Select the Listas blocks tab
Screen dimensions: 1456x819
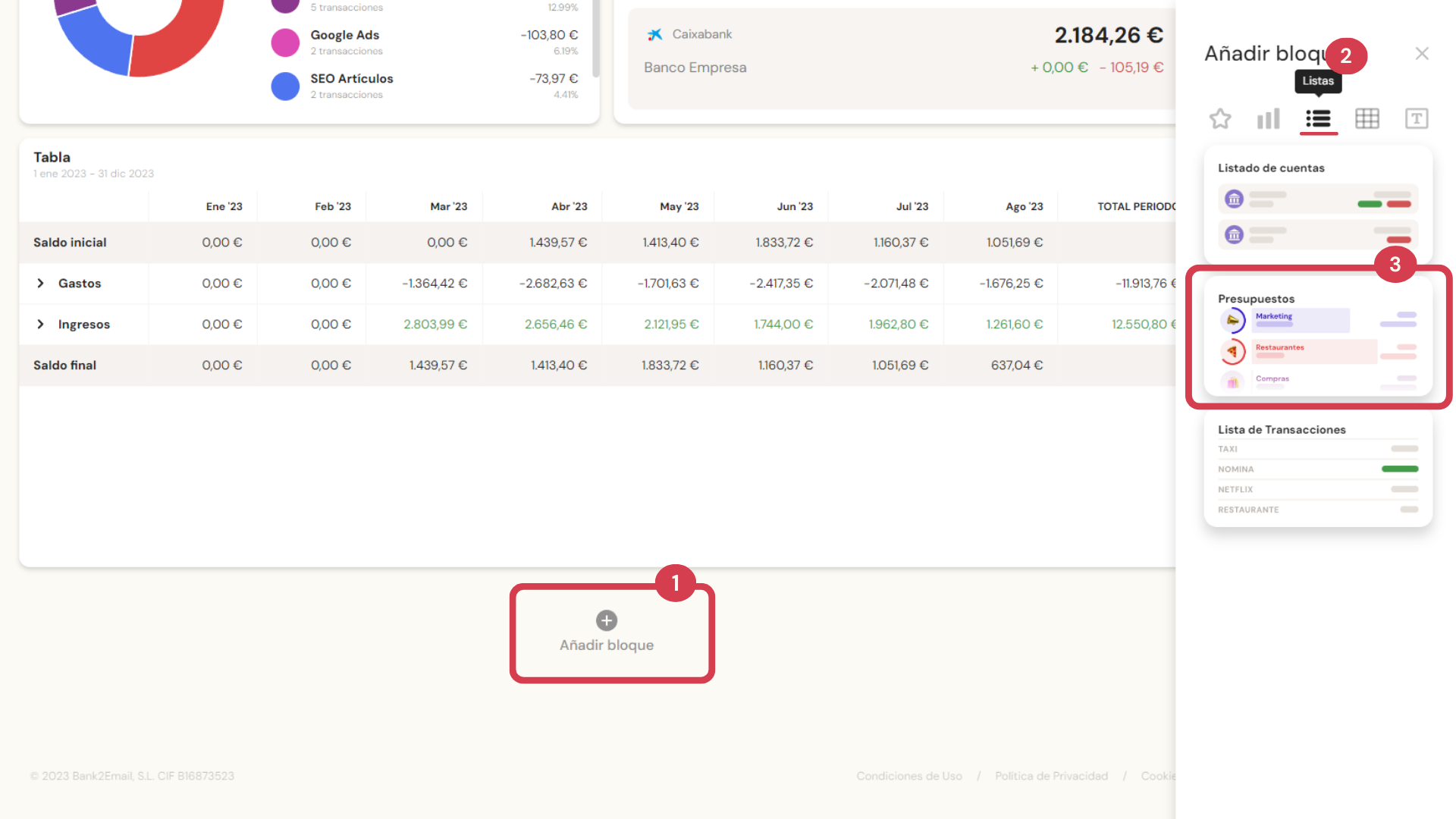pos(1318,119)
